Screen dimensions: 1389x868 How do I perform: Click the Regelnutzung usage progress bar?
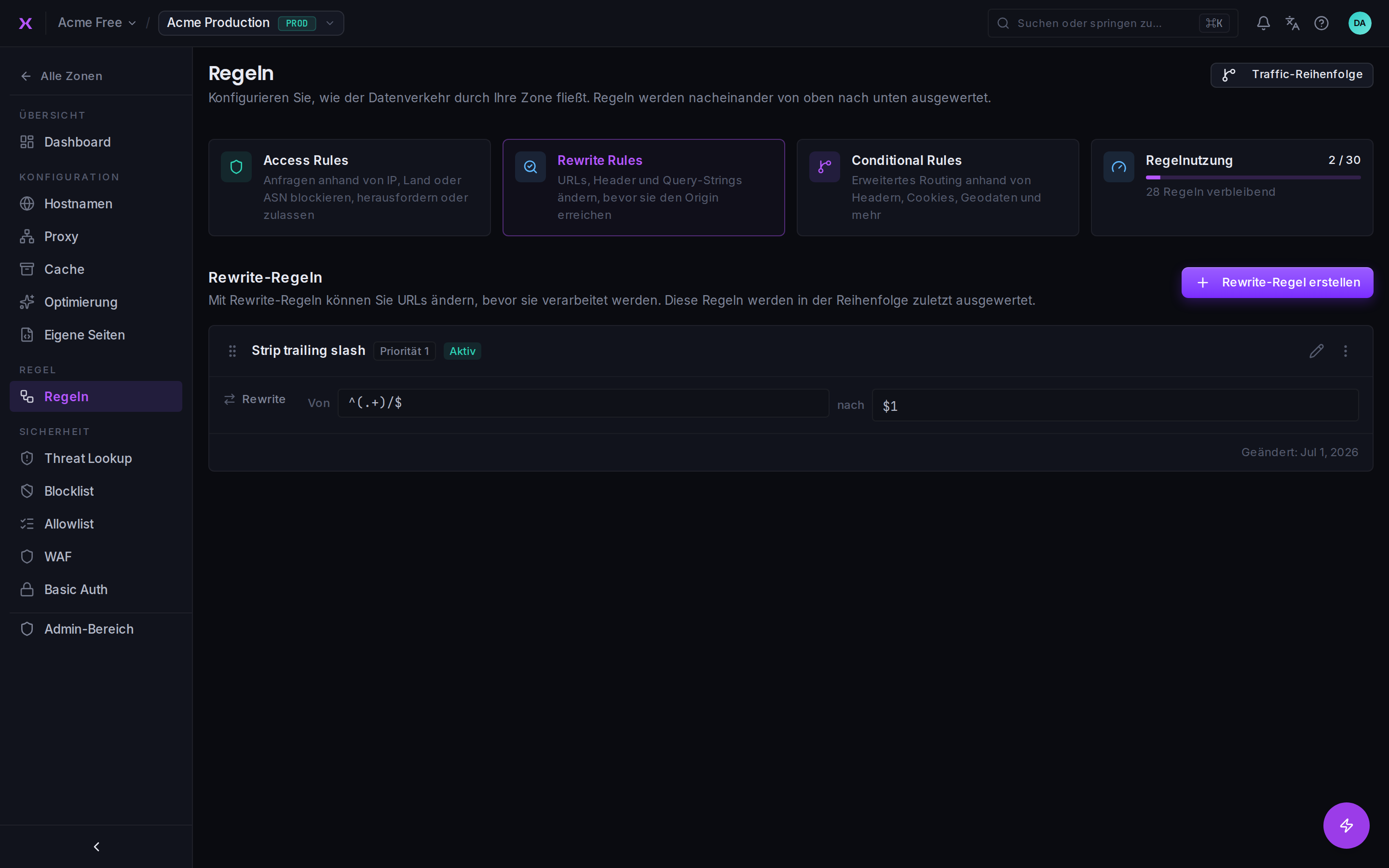pyautogui.click(x=1253, y=177)
